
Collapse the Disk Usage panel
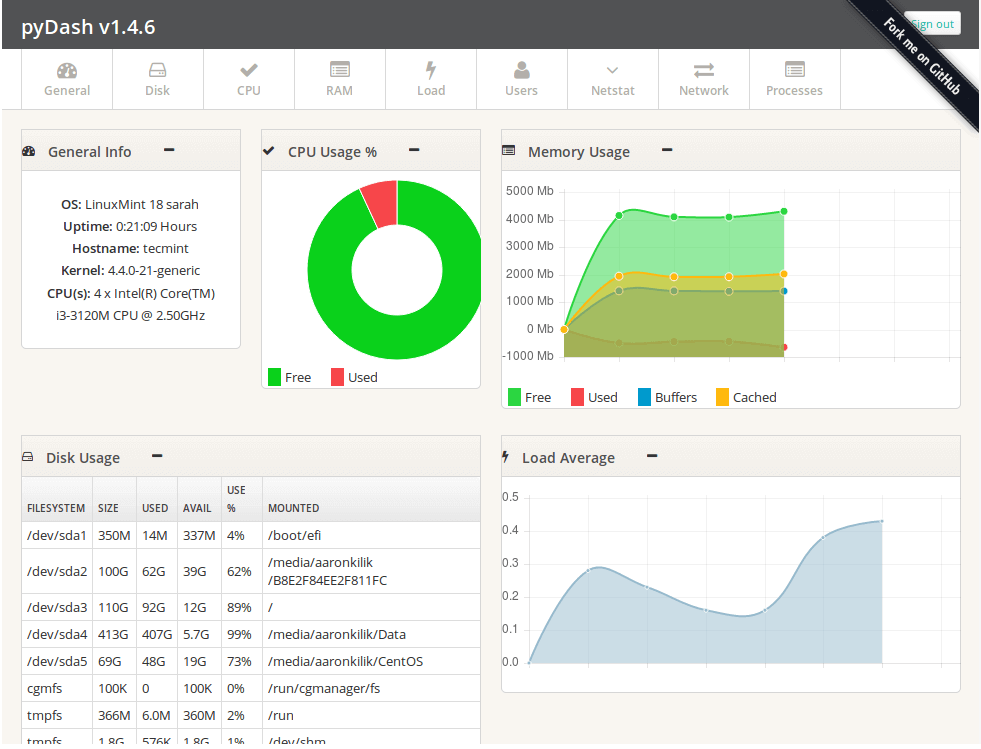tap(157, 456)
